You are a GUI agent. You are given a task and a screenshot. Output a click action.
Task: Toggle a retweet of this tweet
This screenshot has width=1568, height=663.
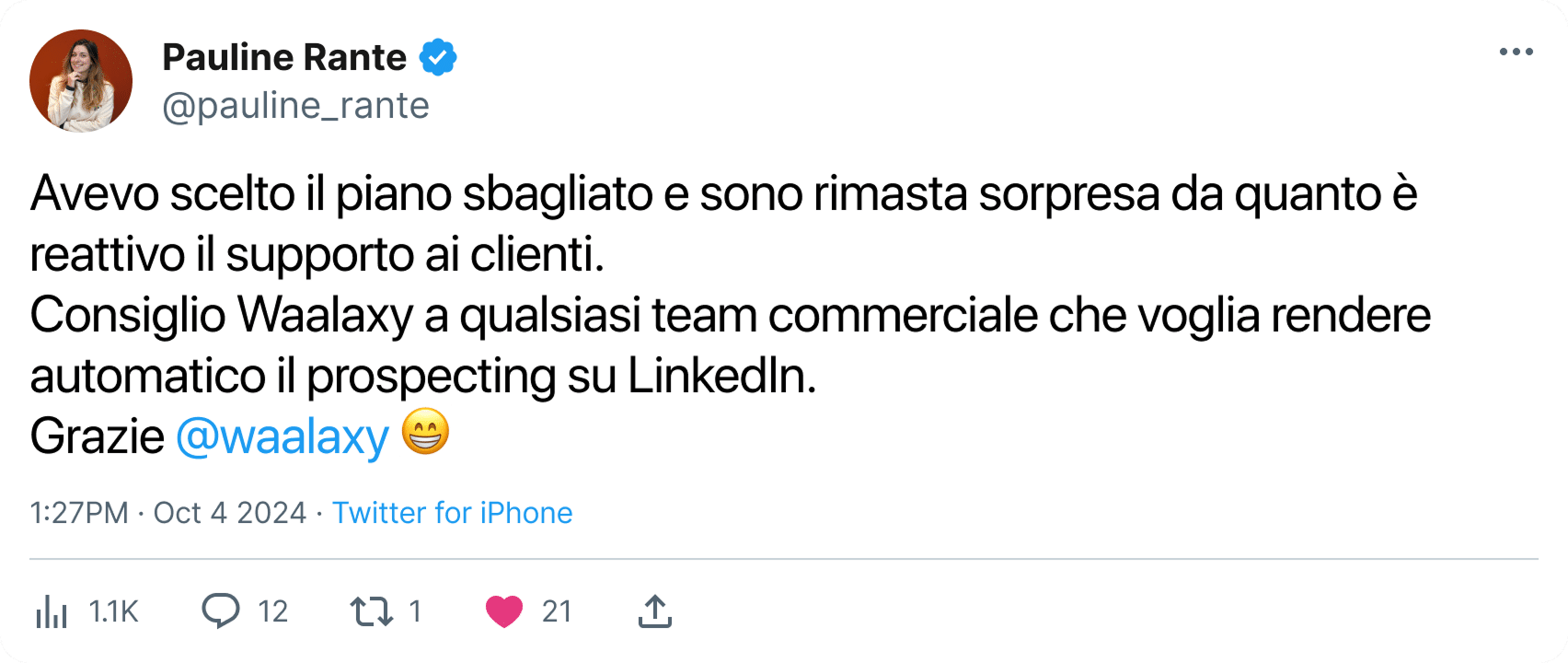373,611
